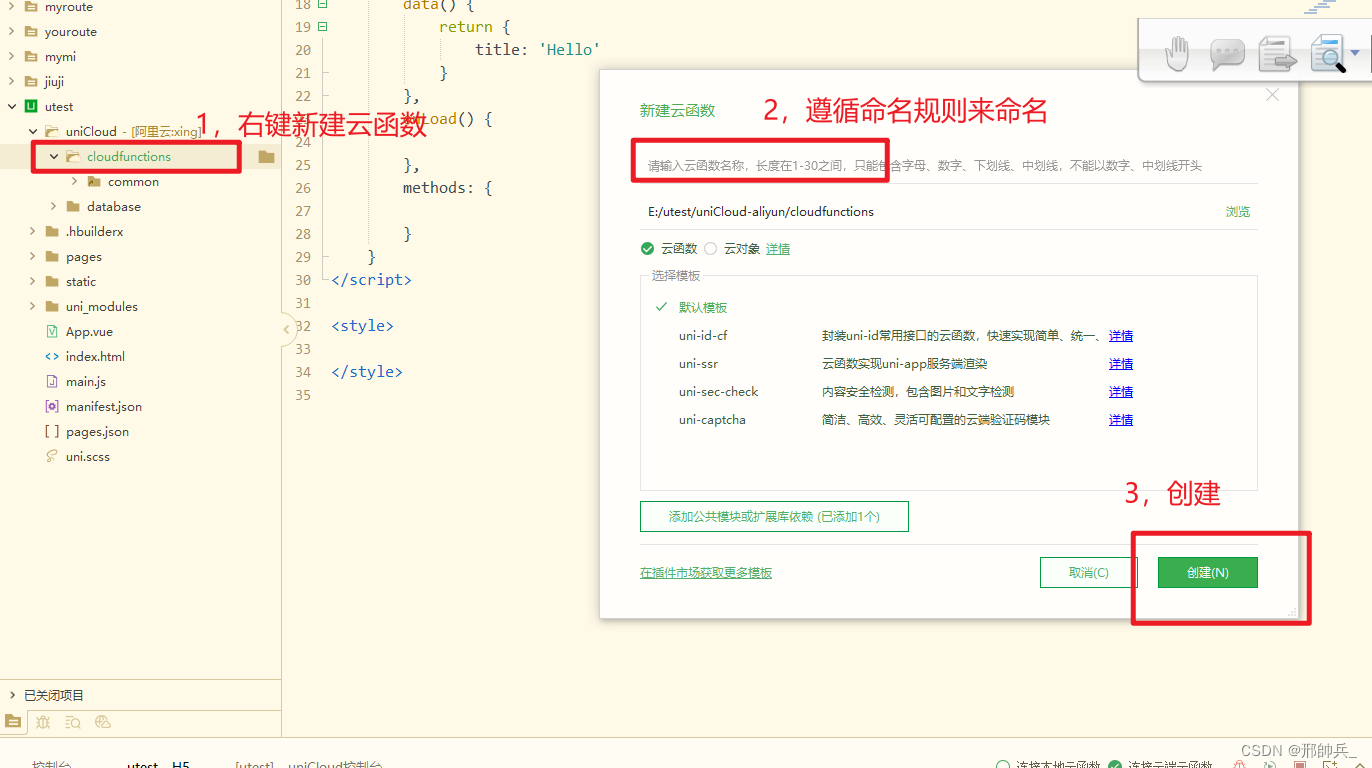Viewport: 1372px width, 768px height.
Task: Expand the .hbuilderx folder
Action: [33, 231]
